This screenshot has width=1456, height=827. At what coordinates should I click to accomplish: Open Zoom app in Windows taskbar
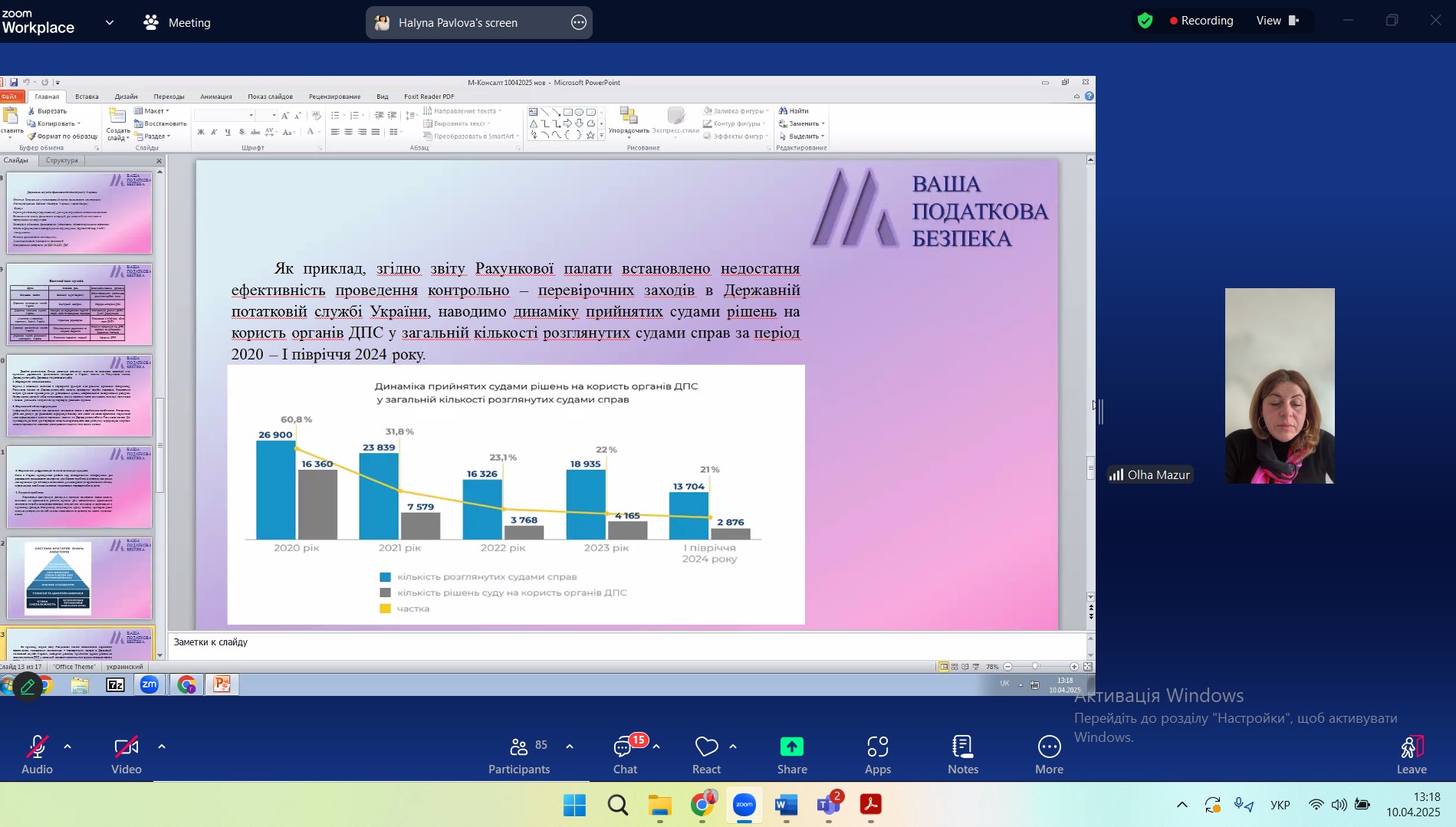pos(744,805)
